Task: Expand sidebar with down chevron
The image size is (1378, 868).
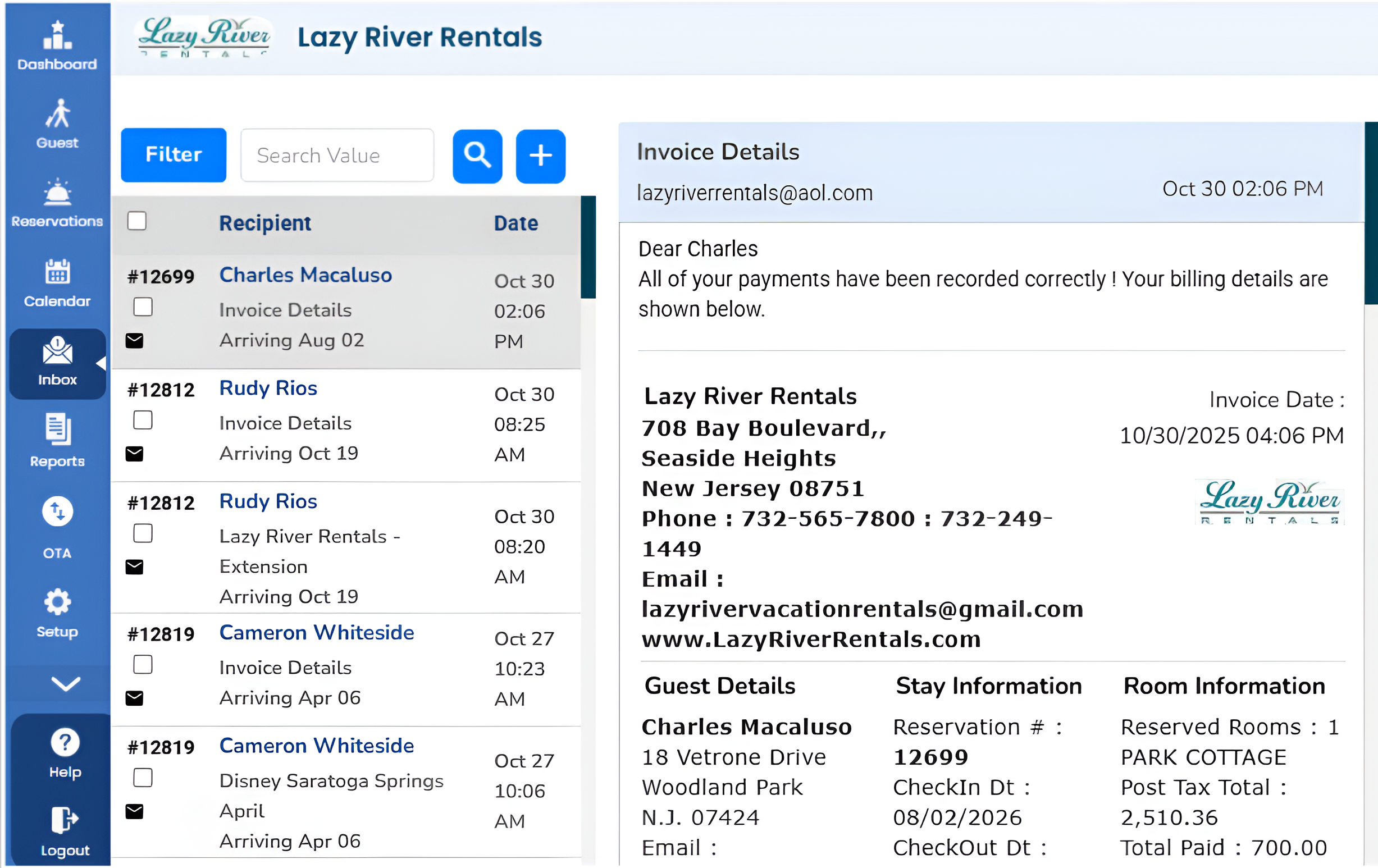Action: click(65, 684)
